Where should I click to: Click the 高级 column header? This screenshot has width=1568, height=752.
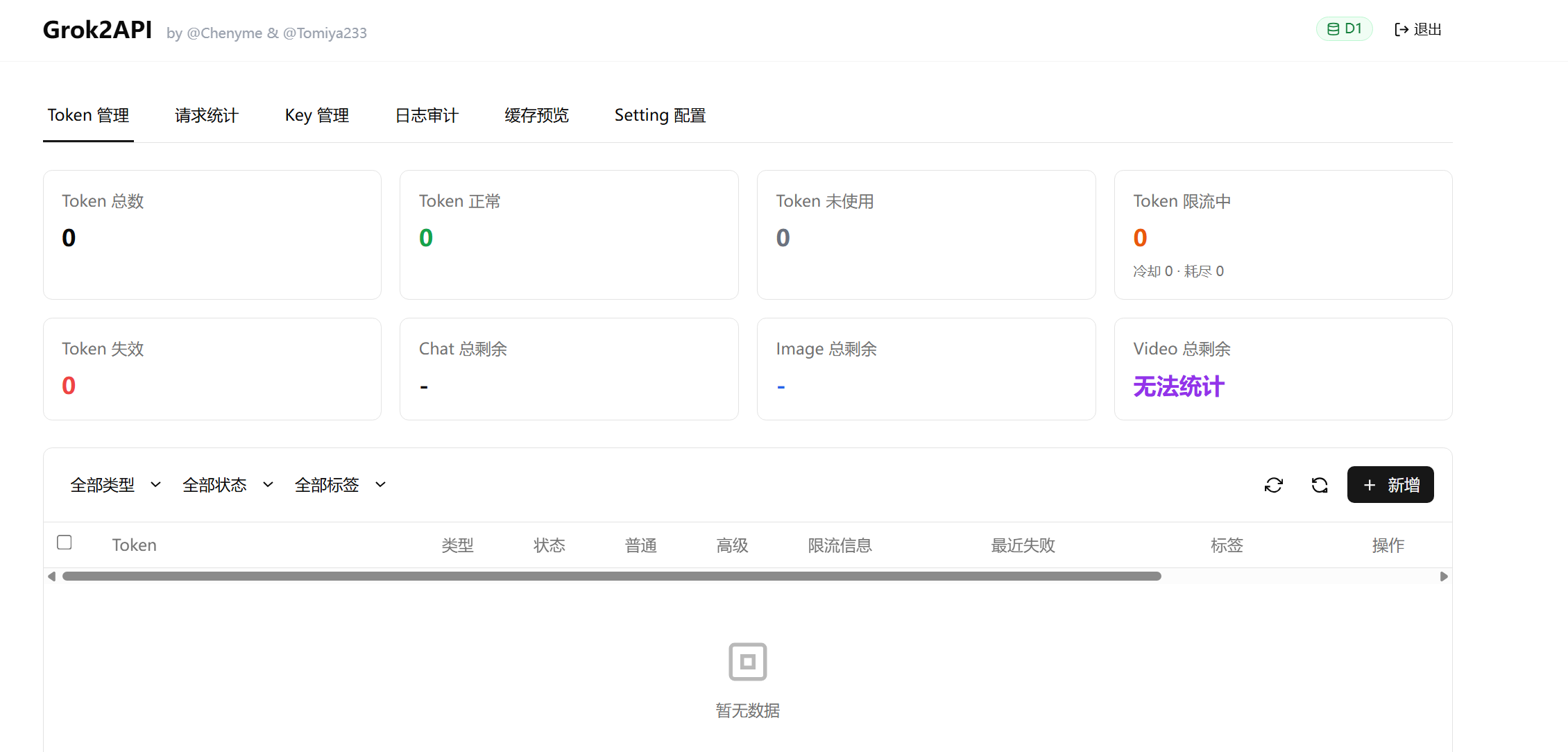tap(733, 545)
